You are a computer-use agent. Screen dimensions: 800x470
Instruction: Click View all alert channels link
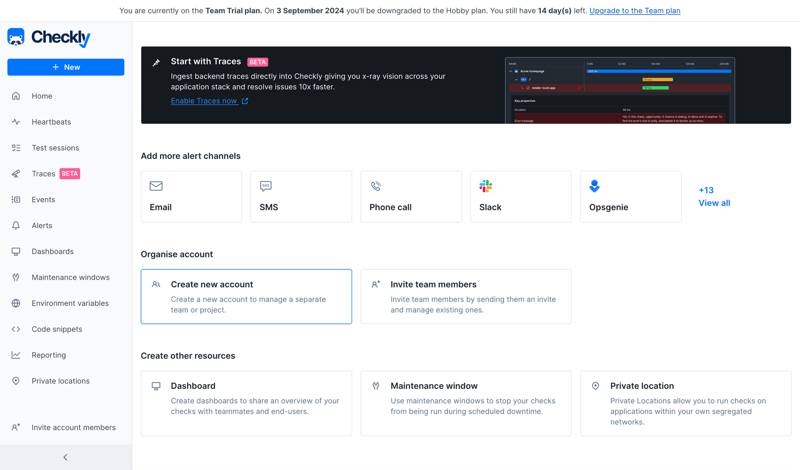pyautogui.click(x=714, y=203)
